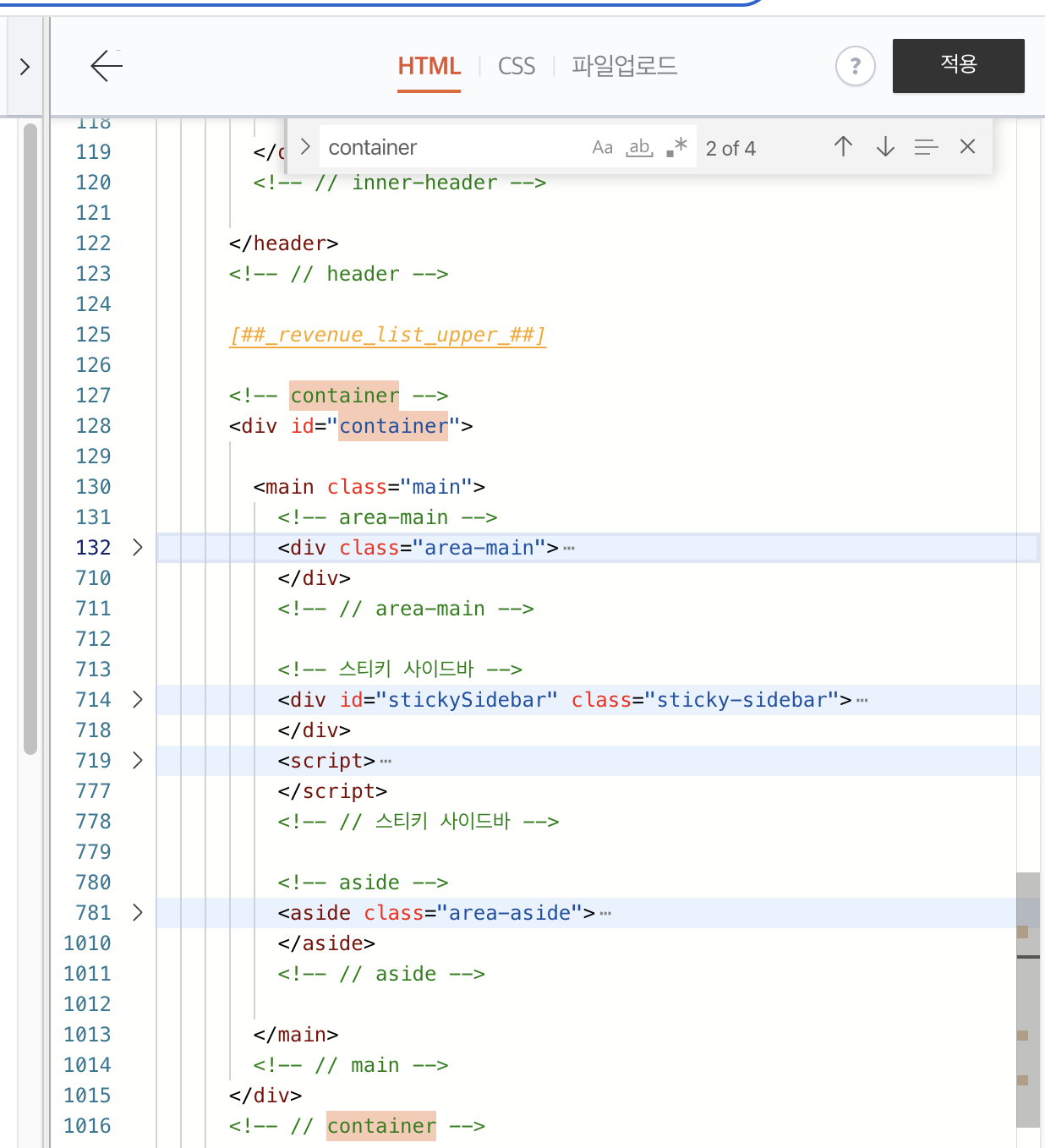Click the editor minimap scrollbar slider
The height and width of the screenshot is (1148, 1045).
1028,999
